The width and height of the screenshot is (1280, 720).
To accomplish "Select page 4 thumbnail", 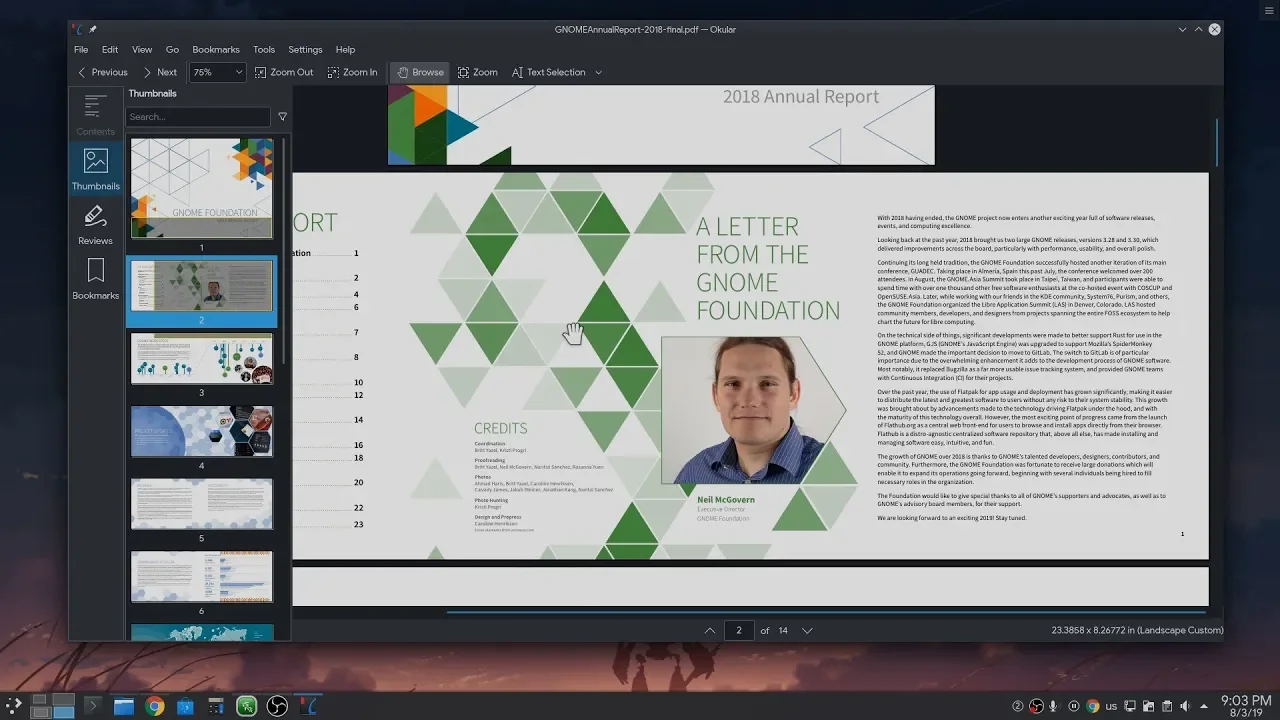I will click(x=201, y=431).
